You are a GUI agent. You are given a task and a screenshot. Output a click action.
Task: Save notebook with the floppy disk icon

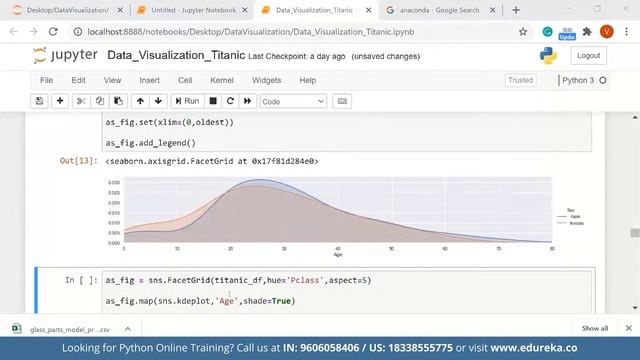click(x=39, y=101)
